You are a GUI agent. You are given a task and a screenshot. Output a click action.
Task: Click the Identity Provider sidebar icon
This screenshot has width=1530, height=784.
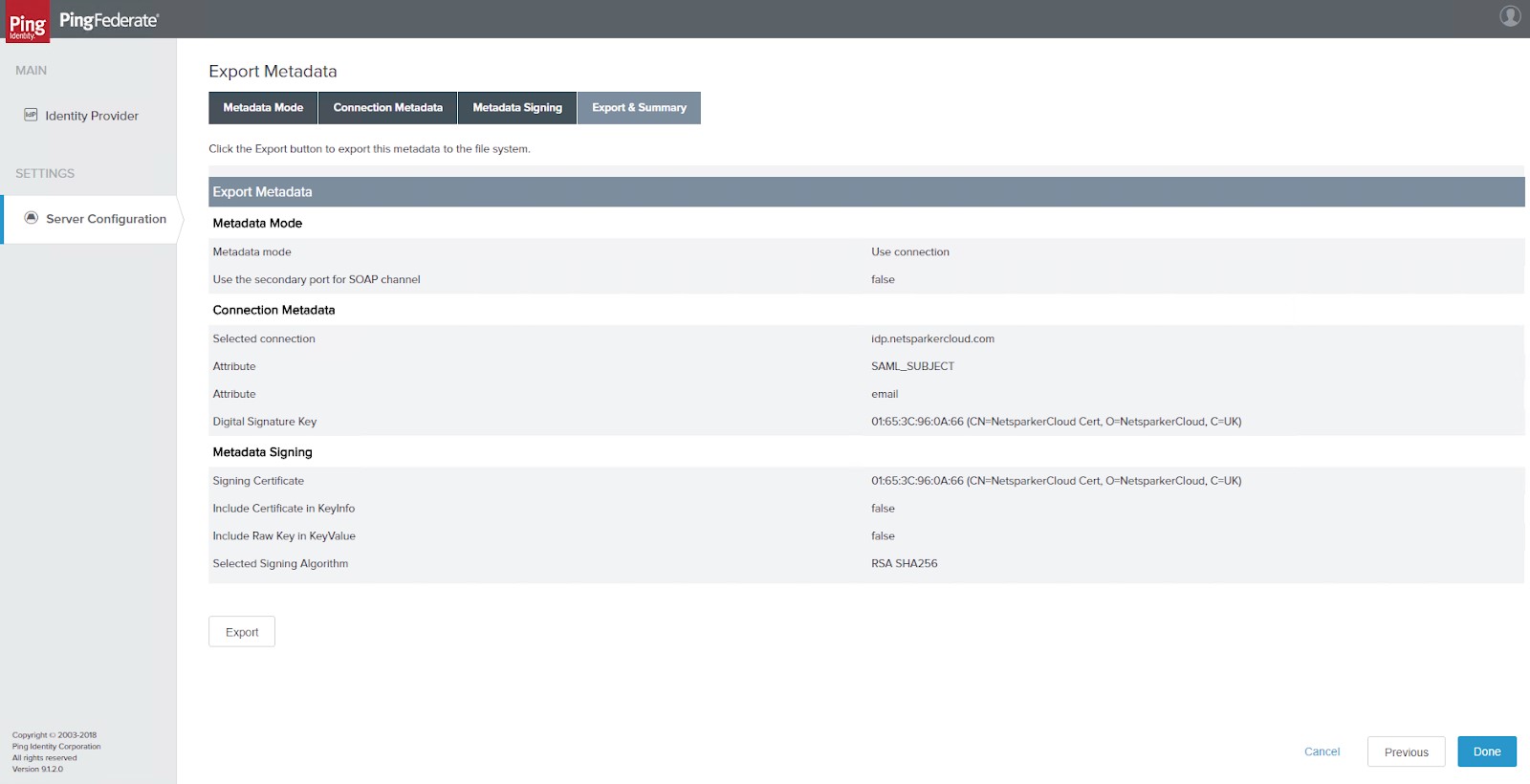31,115
